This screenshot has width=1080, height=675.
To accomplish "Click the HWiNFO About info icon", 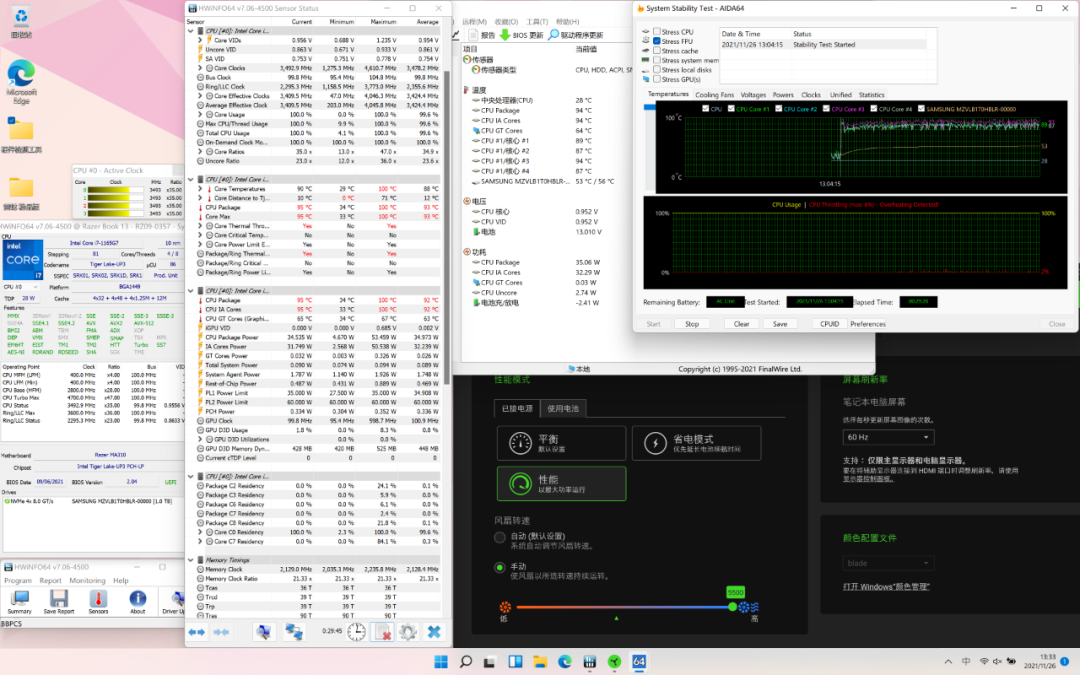I will (137, 599).
